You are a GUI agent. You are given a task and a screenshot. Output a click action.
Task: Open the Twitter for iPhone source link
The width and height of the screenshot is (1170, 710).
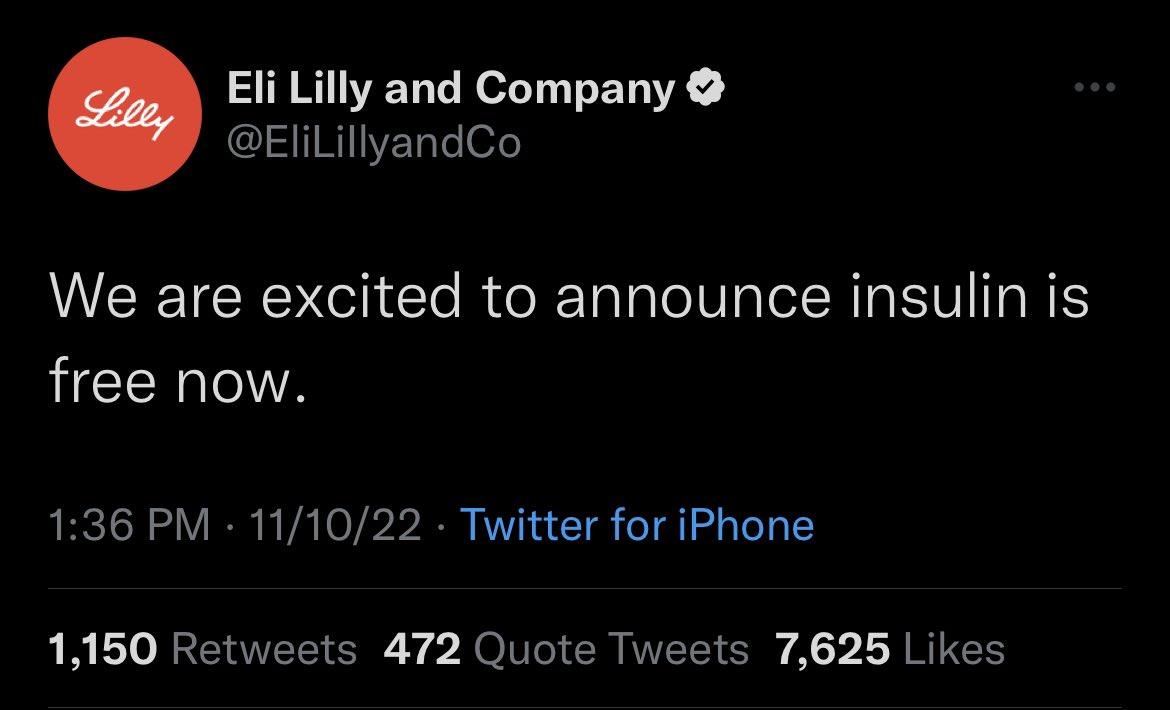[x=636, y=525]
